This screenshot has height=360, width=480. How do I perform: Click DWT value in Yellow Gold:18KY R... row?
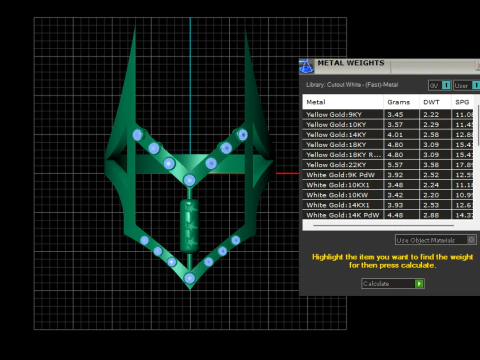tap(435, 155)
